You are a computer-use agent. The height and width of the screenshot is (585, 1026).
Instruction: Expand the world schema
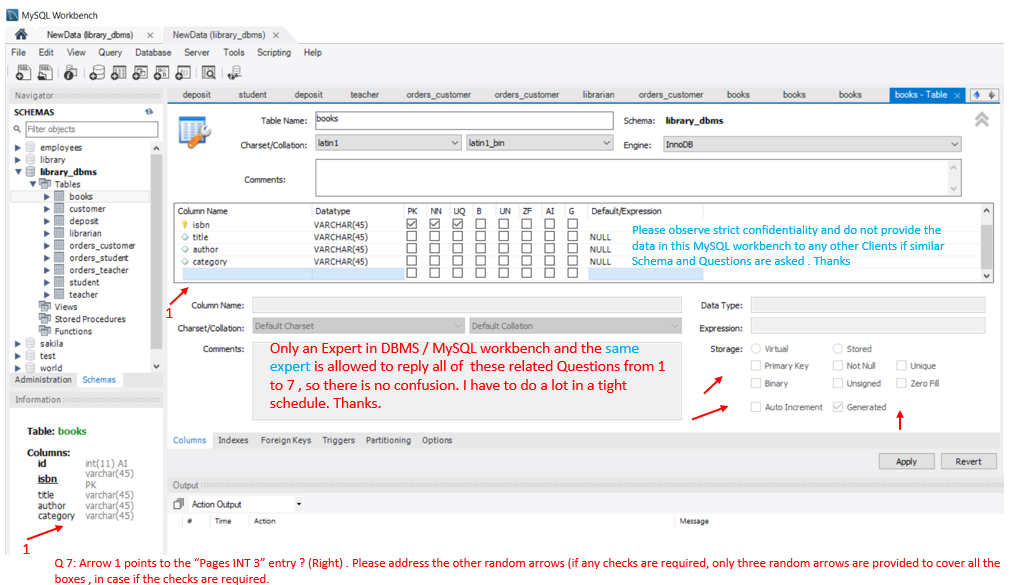click(18, 368)
